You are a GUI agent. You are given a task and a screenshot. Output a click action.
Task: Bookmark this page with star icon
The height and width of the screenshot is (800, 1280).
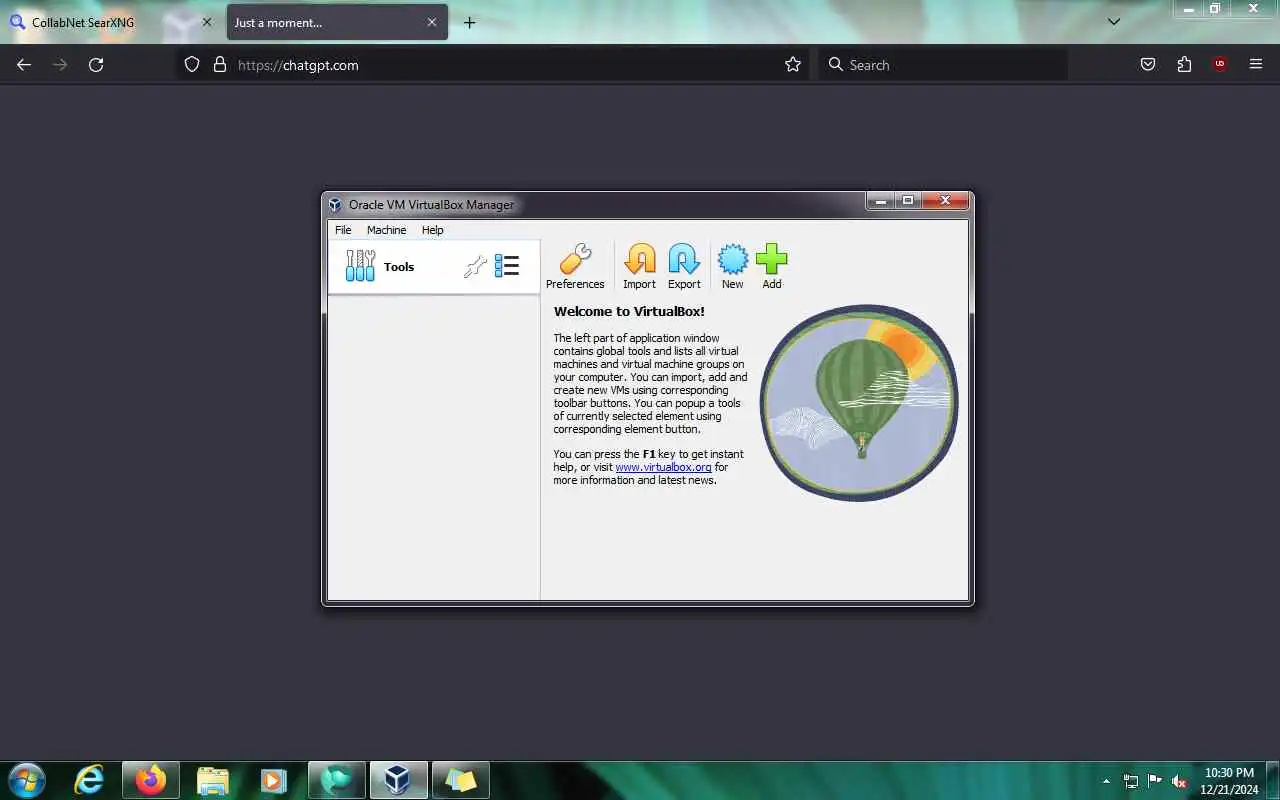tap(793, 64)
